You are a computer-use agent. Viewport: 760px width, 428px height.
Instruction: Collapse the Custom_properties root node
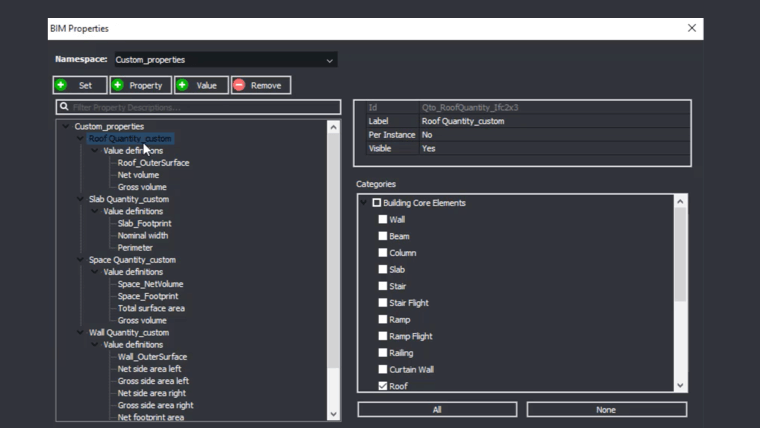[65, 126]
